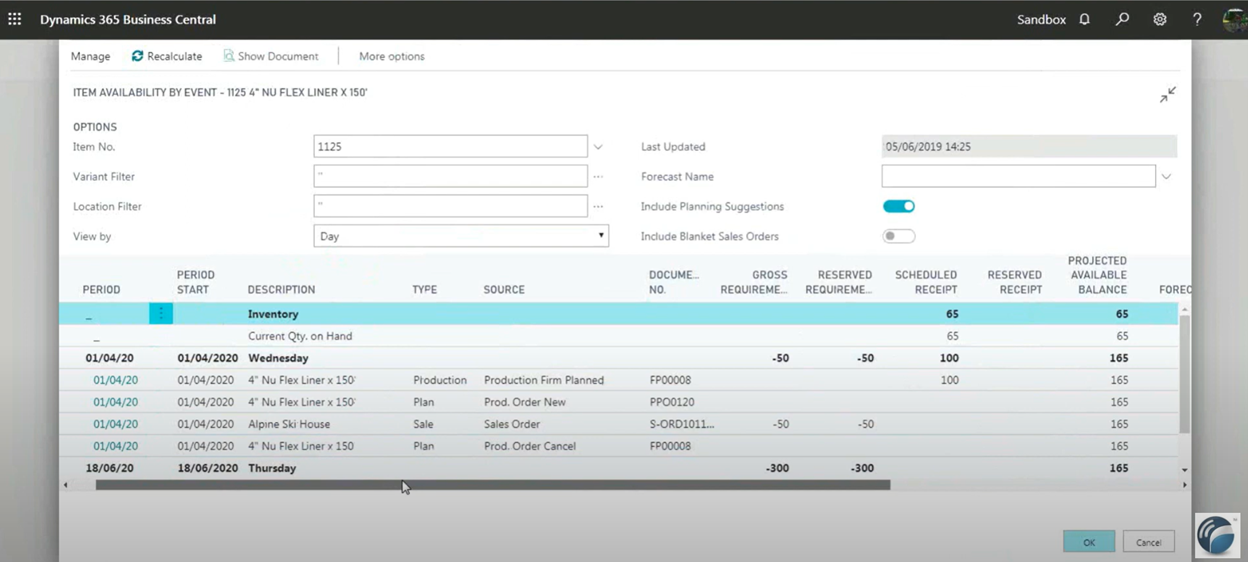
Task: Open the help question mark icon
Action: [x=1197, y=19]
